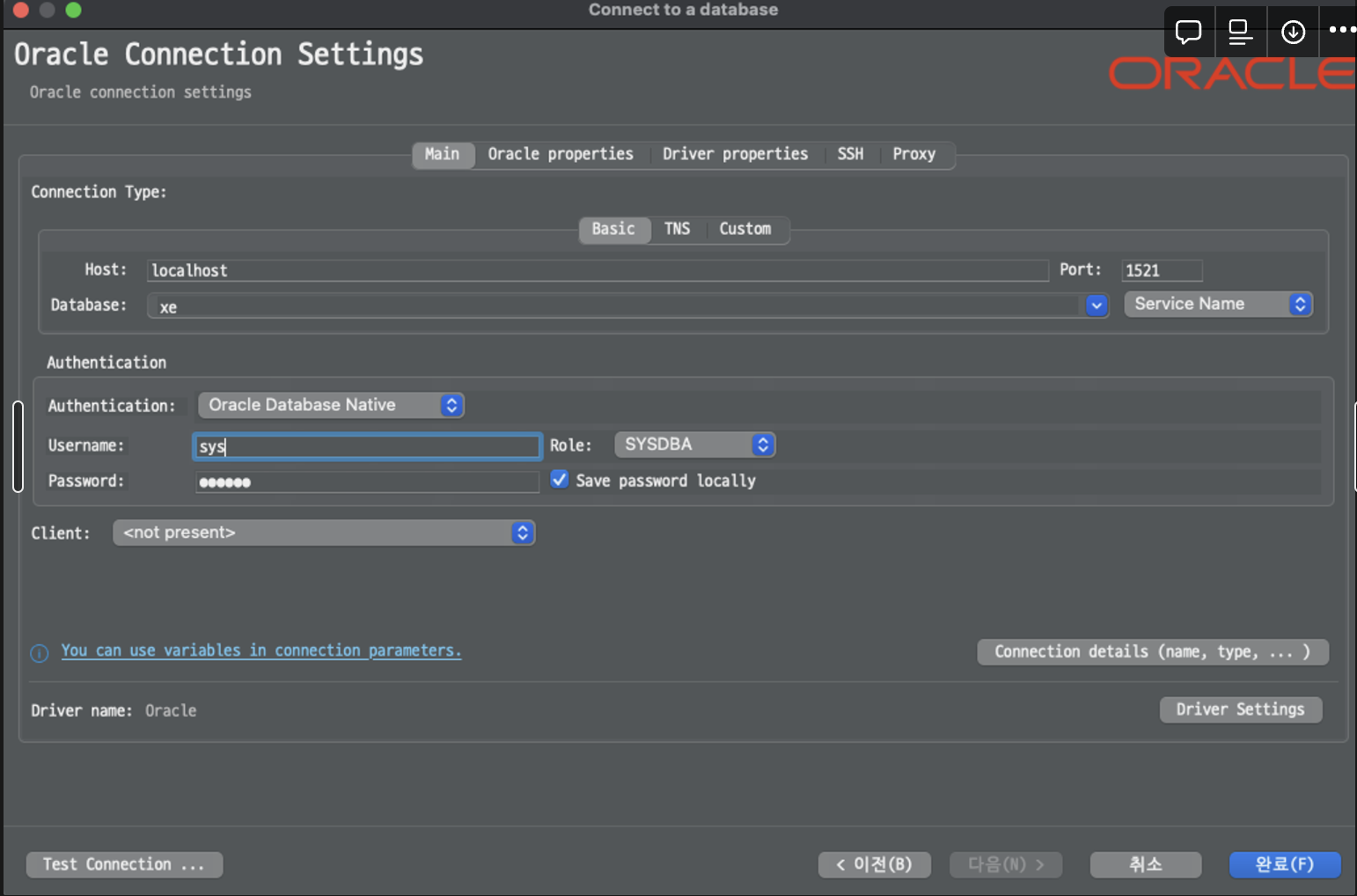Click the green macOS zoom window button

pyautogui.click(x=74, y=10)
